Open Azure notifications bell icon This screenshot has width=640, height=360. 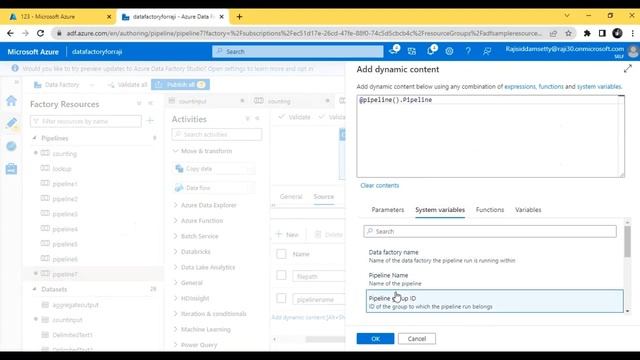click(431, 51)
